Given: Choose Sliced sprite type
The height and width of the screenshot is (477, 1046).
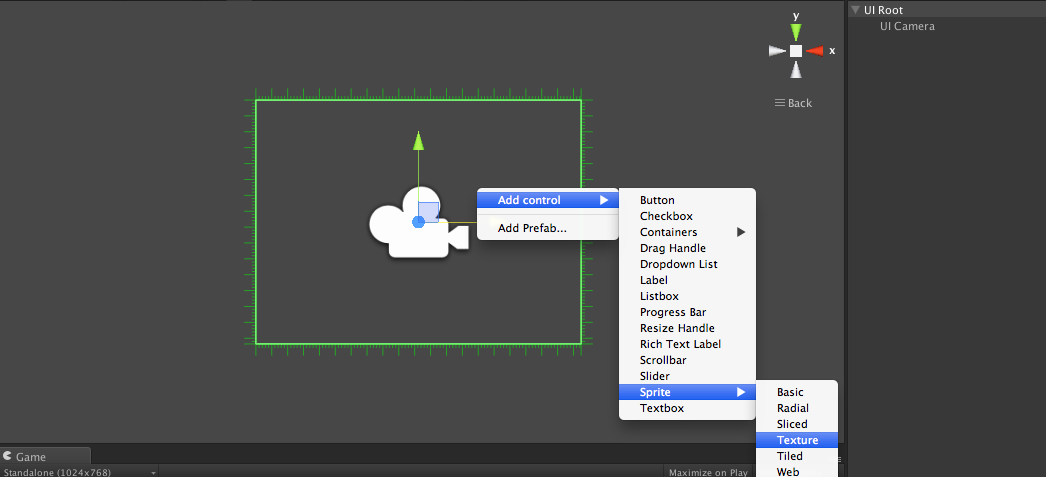Looking at the screenshot, I should pyautogui.click(x=797, y=424).
